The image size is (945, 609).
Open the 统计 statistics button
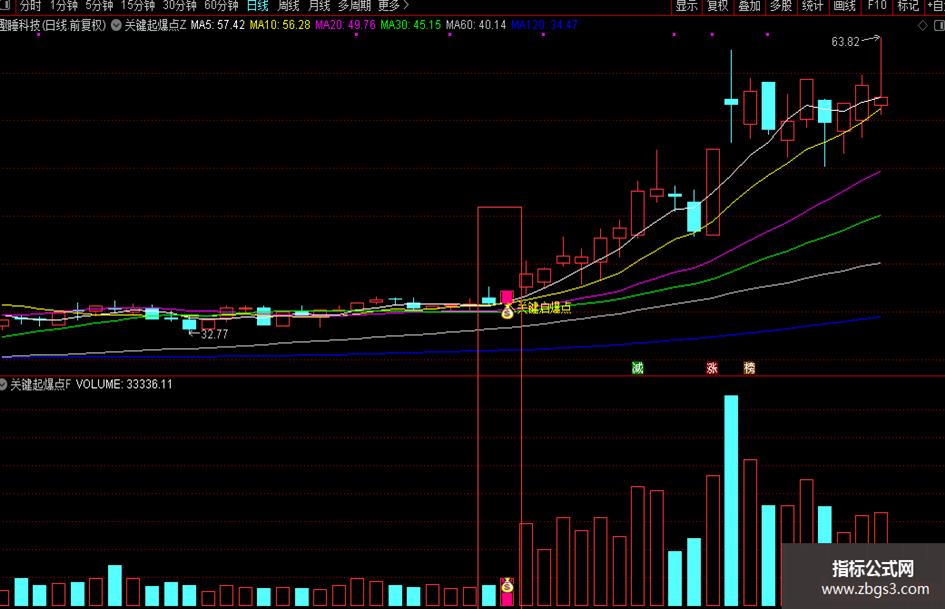point(812,6)
